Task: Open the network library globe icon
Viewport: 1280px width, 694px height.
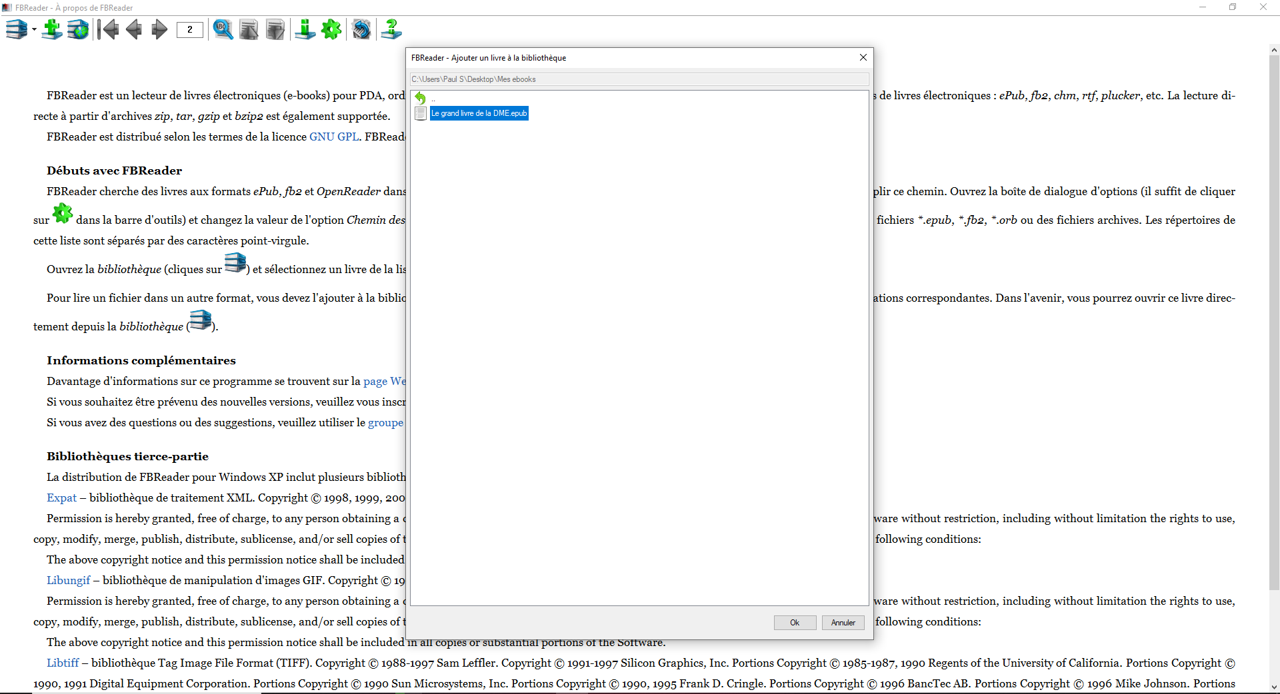Action: point(77,29)
